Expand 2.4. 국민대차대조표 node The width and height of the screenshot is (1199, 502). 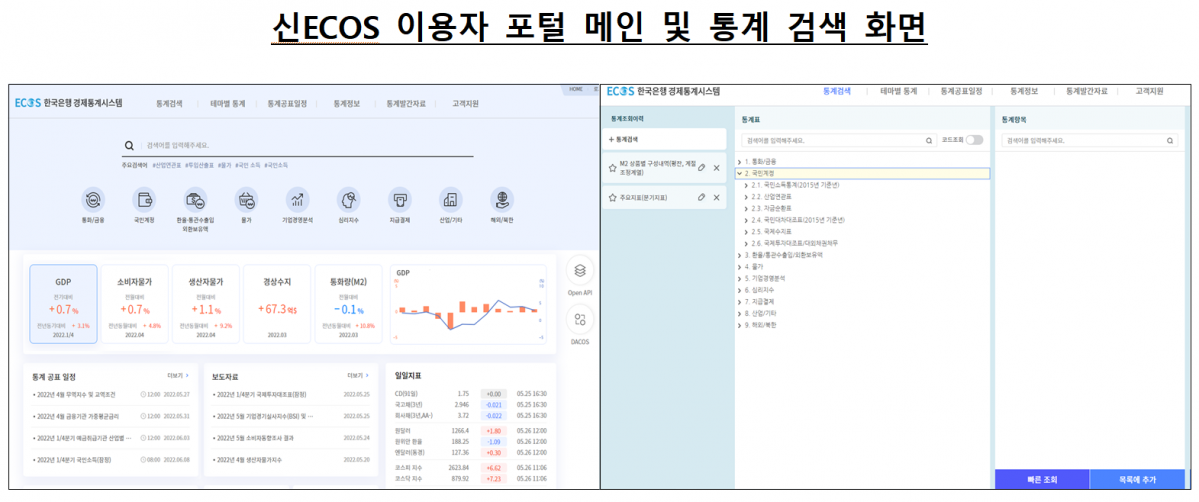pyautogui.click(x=747, y=220)
